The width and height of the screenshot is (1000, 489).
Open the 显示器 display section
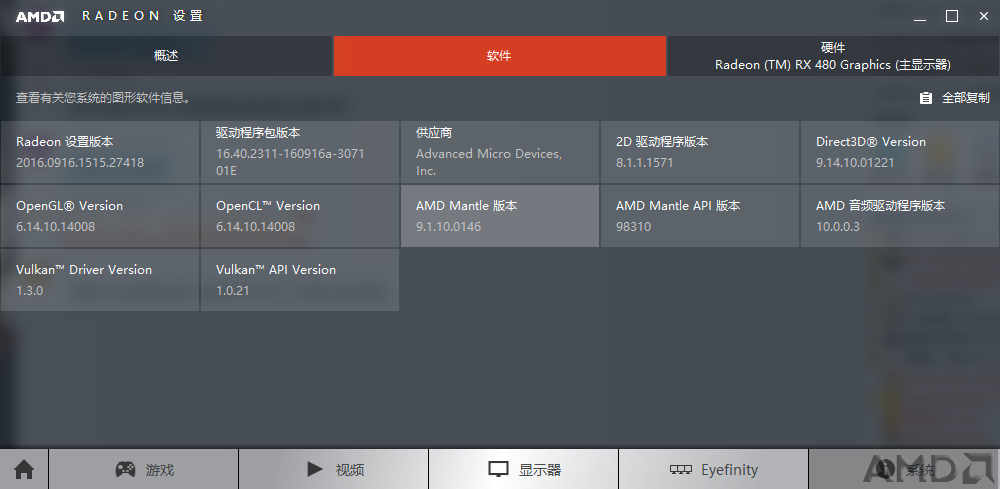(x=524, y=469)
